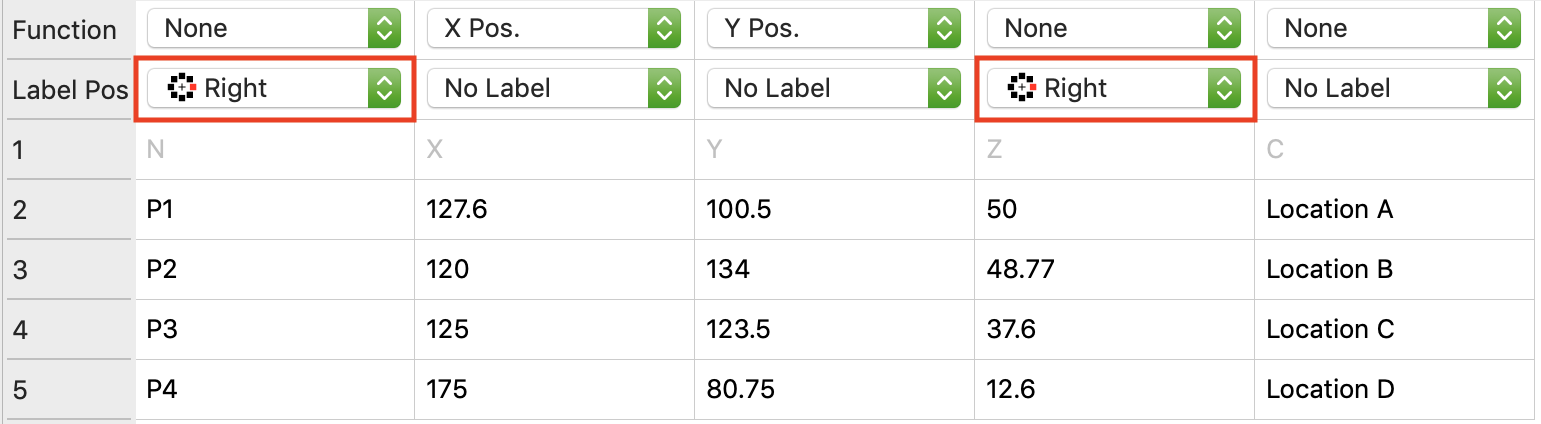This screenshot has width=1541, height=424.
Task: Open the X Pos. function dropdown
Action: 554,29
